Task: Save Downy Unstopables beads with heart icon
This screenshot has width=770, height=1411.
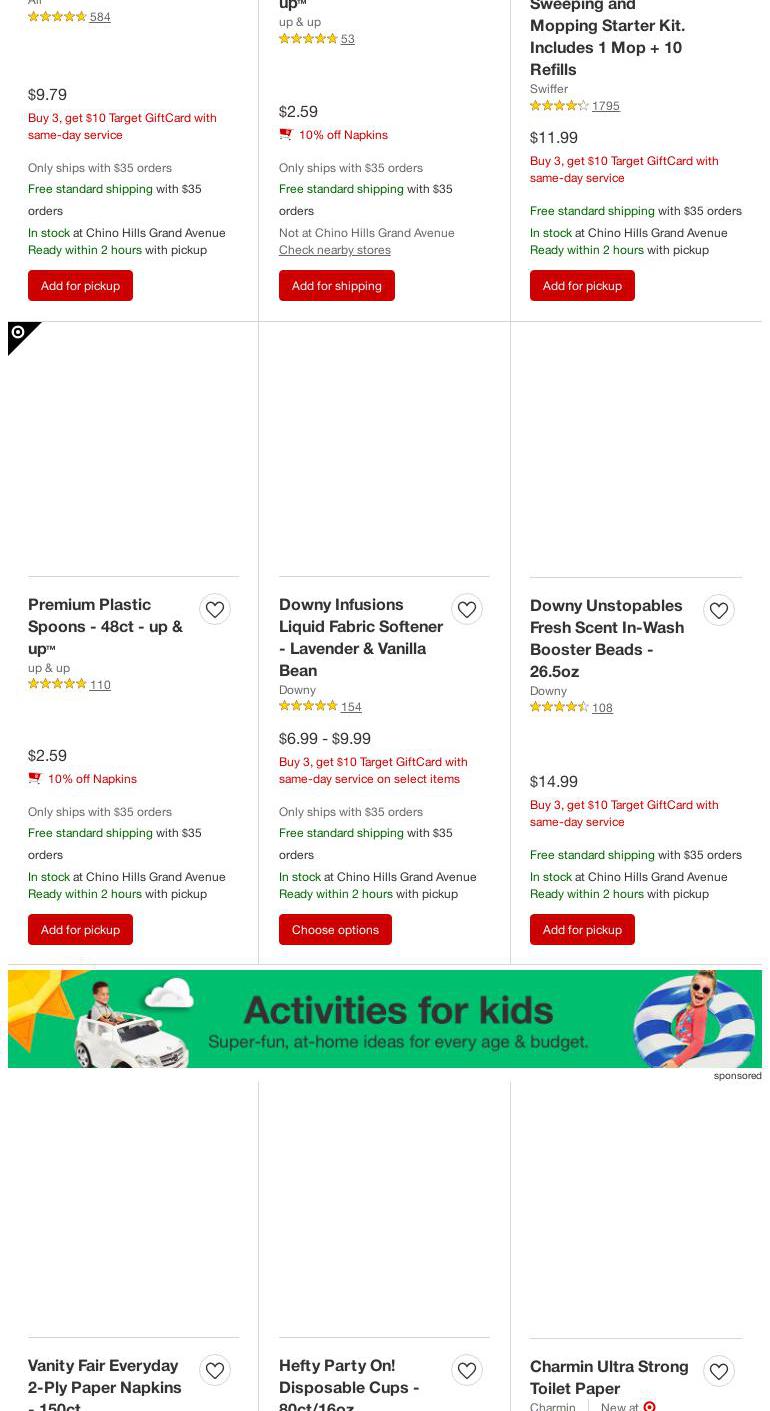Action: coord(719,610)
